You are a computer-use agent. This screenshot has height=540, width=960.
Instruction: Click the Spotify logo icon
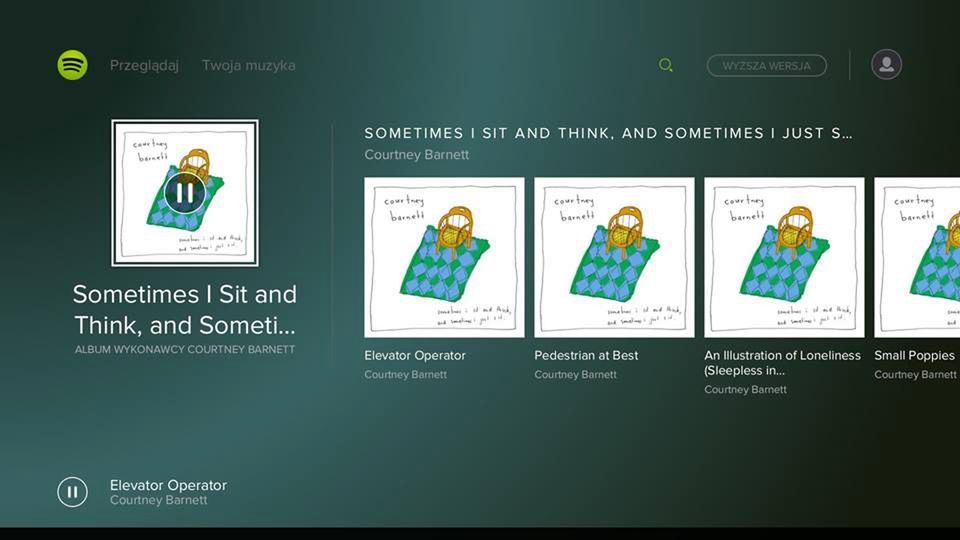72,65
